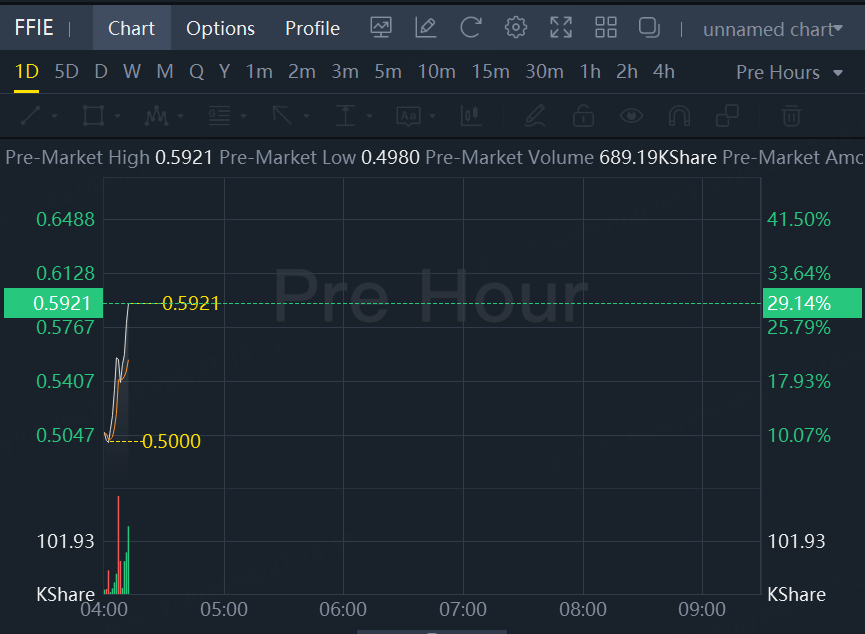Viewport: 865px width, 634px height.
Task: Select the wave pattern drawing tool
Action: point(156,116)
